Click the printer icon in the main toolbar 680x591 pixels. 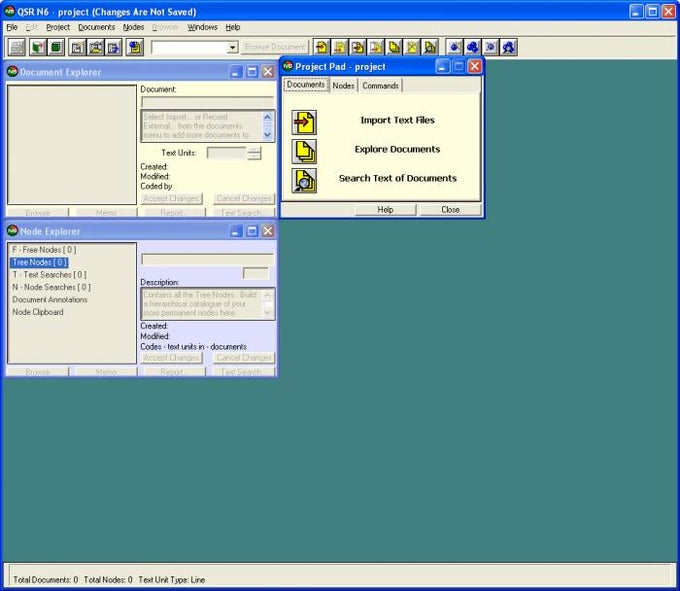coord(17,47)
